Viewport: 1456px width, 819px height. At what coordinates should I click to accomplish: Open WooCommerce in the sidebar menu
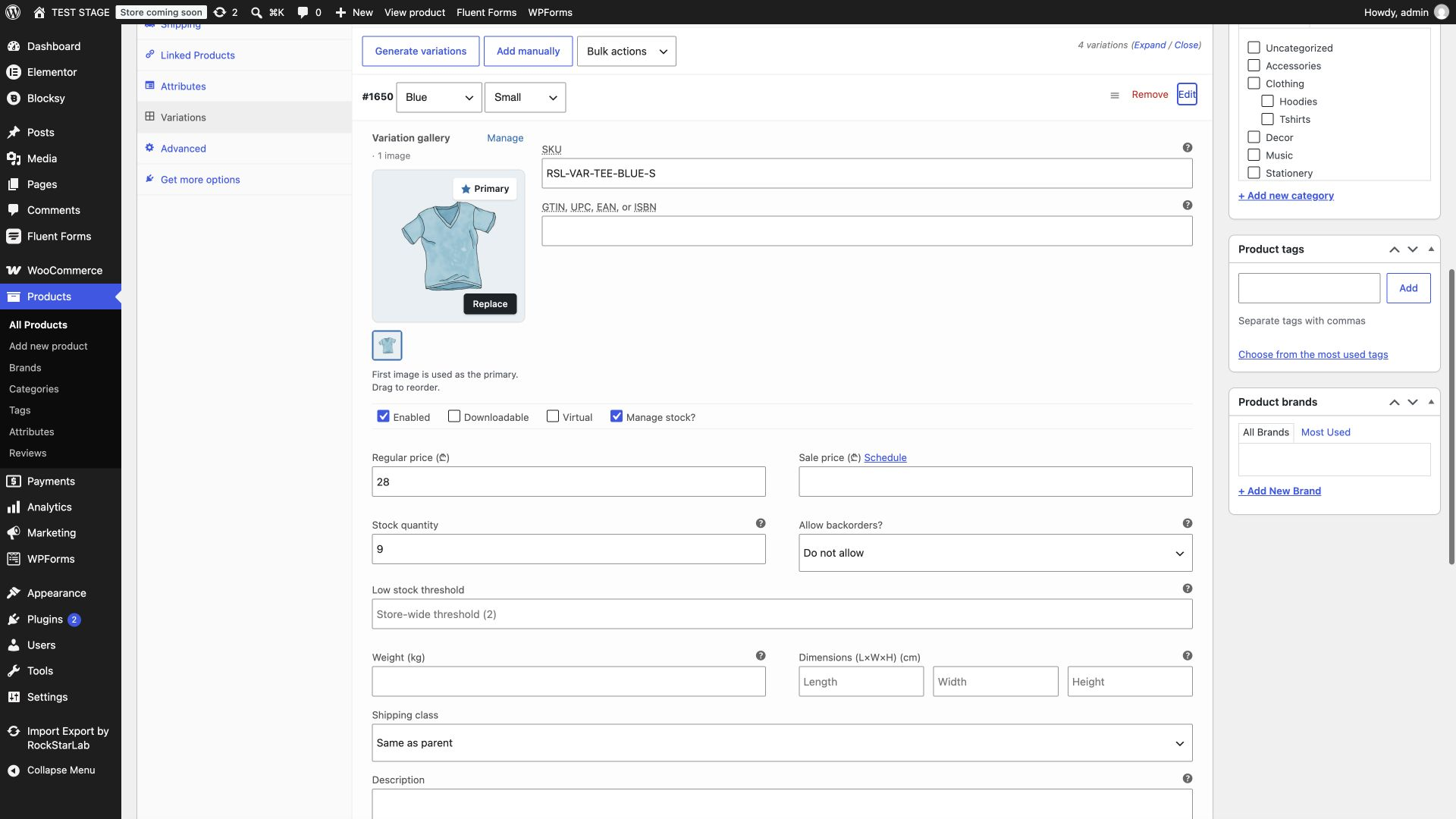pyautogui.click(x=61, y=271)
